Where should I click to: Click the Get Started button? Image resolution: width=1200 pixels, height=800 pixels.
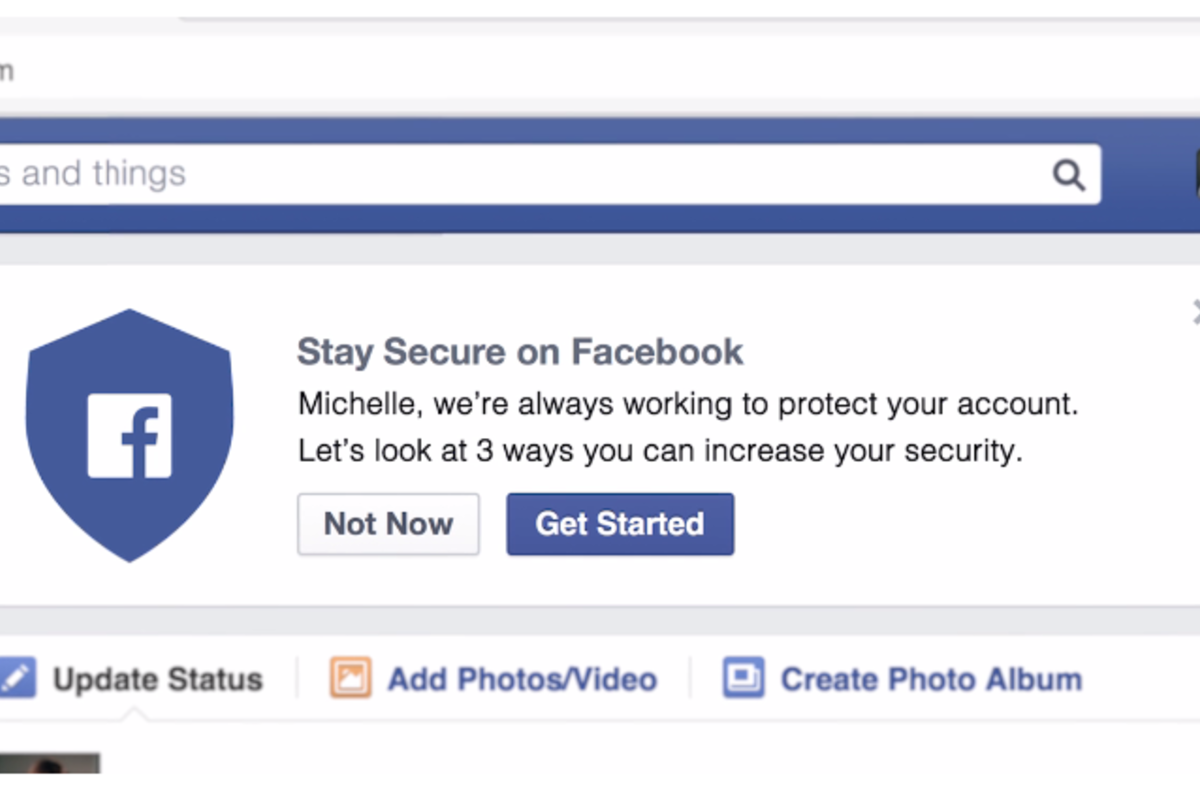(x=619, y=524)
